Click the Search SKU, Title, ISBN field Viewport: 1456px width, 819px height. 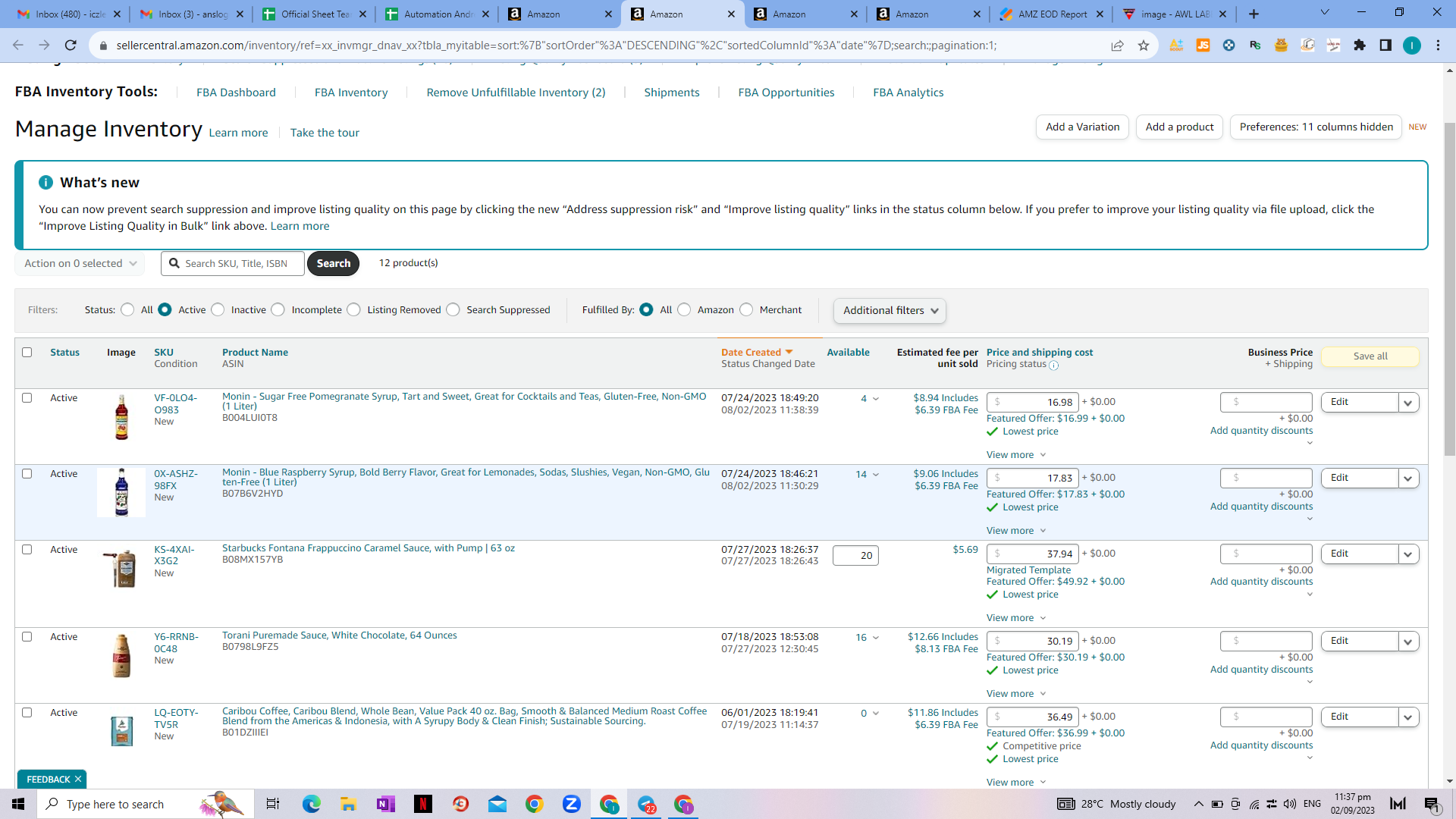(233, 264)
